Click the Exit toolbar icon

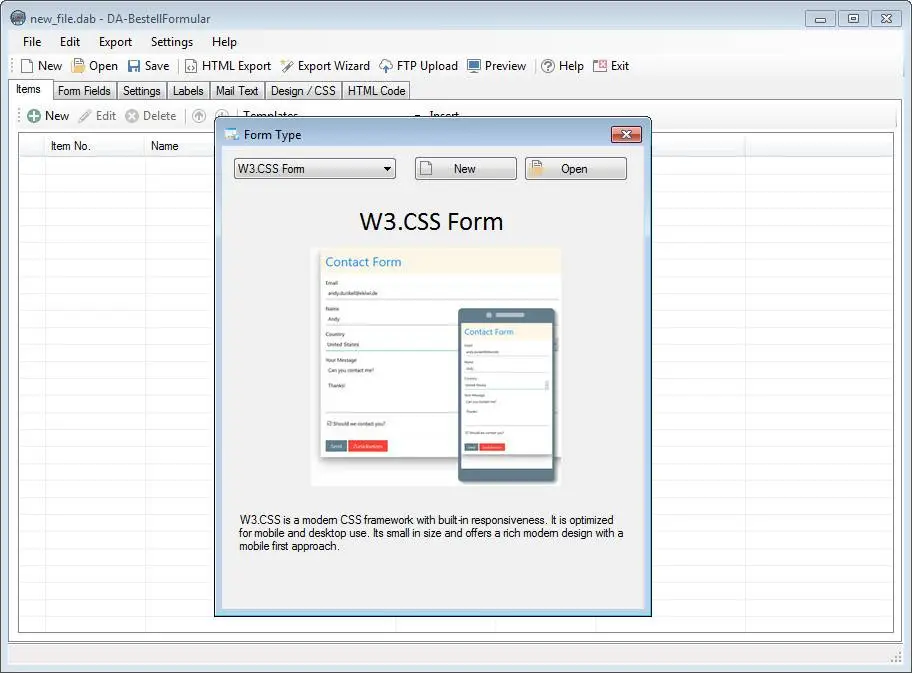tap(600, 66)
